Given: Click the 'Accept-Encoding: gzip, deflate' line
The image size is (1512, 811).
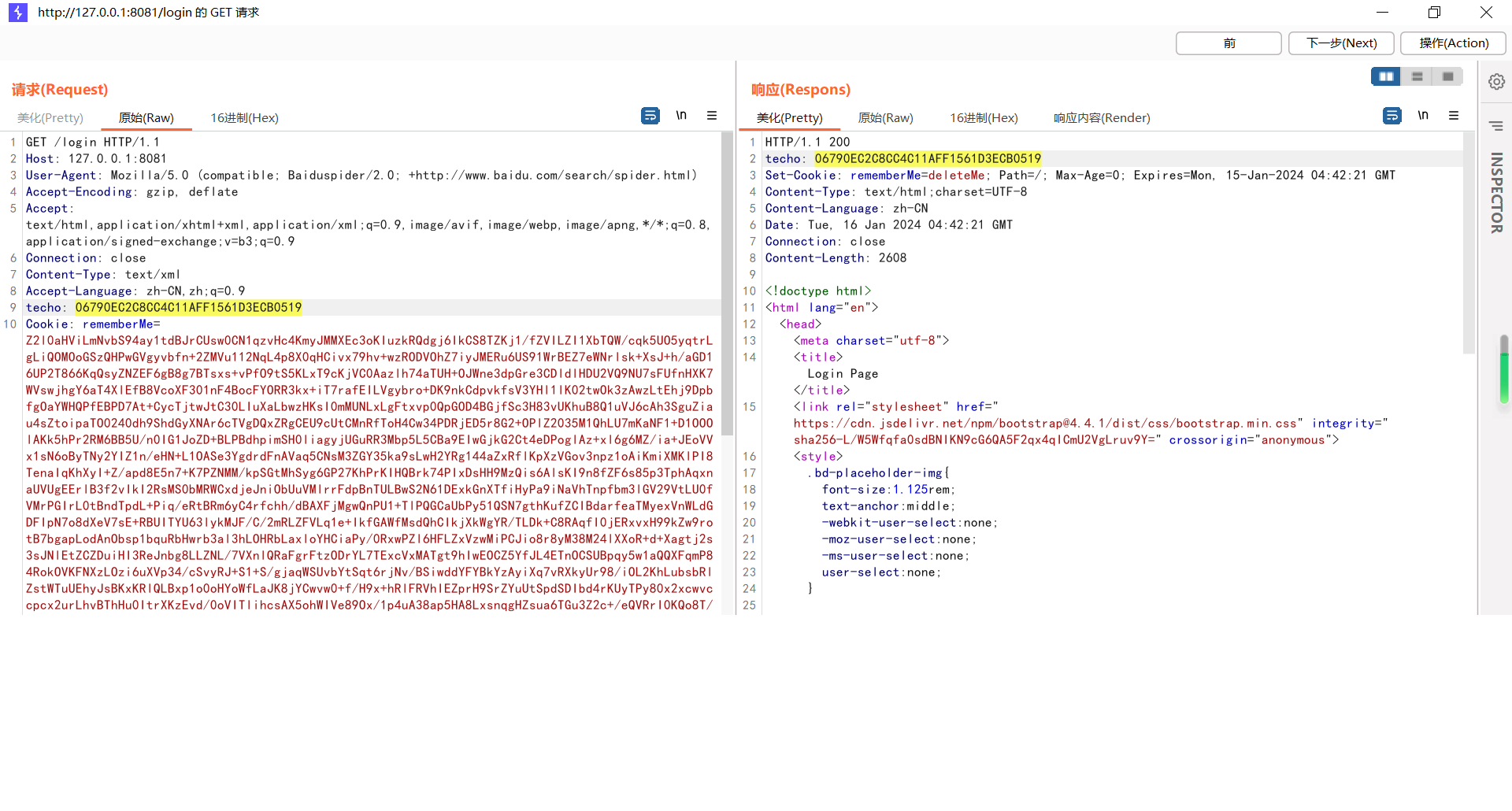Looking at the screenshot, I should [x=132, y=192].
